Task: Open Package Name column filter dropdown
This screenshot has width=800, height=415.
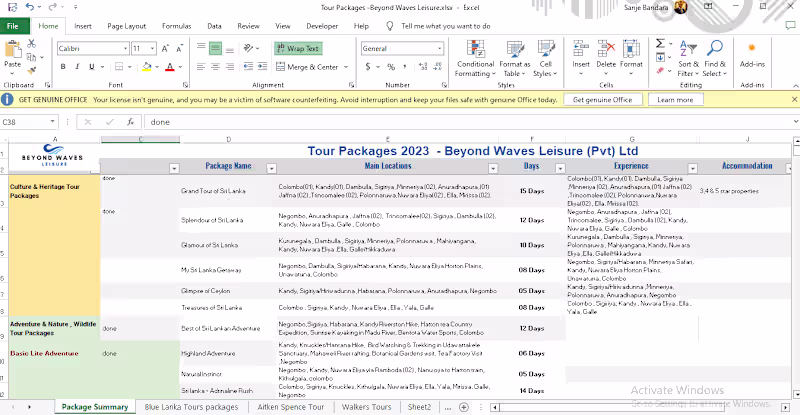Action: point(271,168)
